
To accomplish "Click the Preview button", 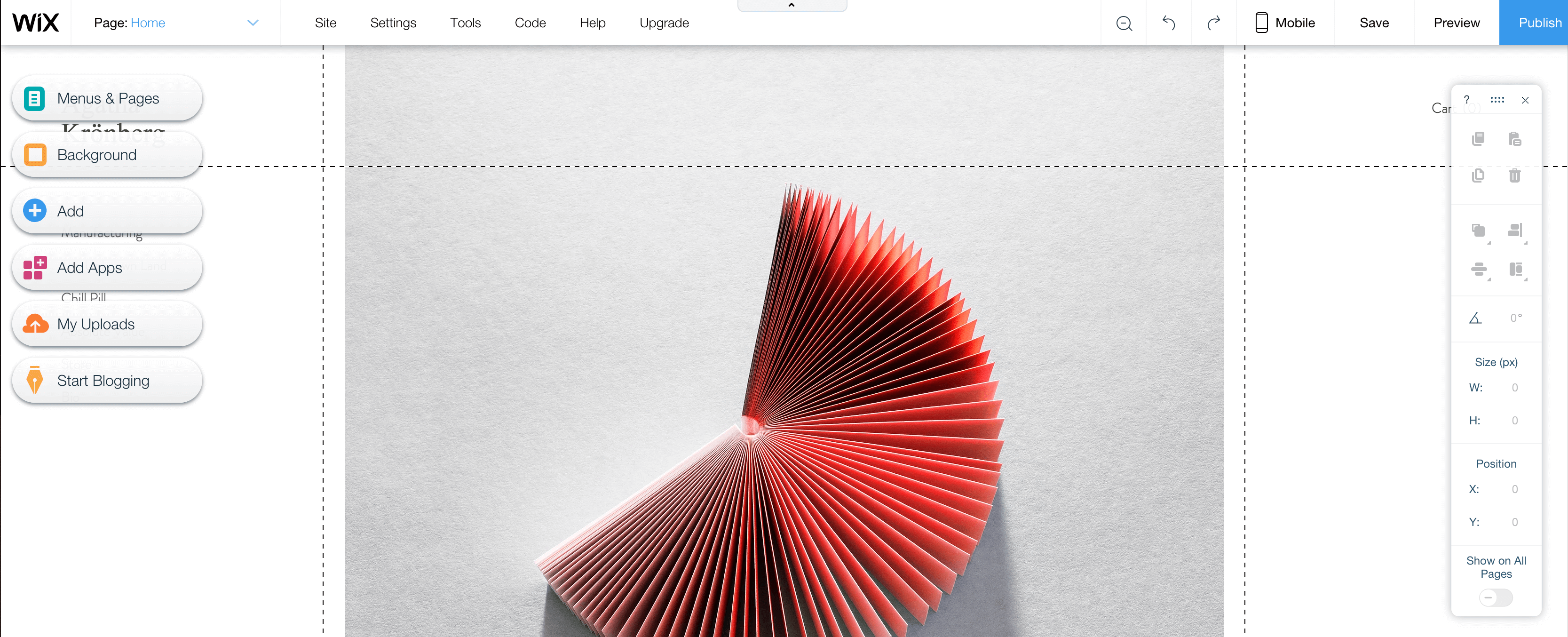I will (x=1457, y=22).
